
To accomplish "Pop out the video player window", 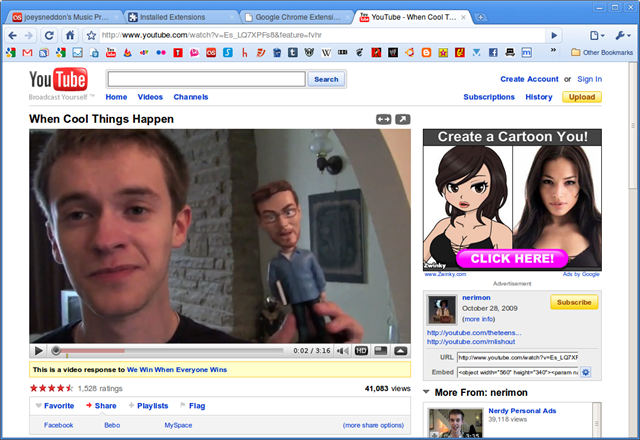I will pos(403,119).
